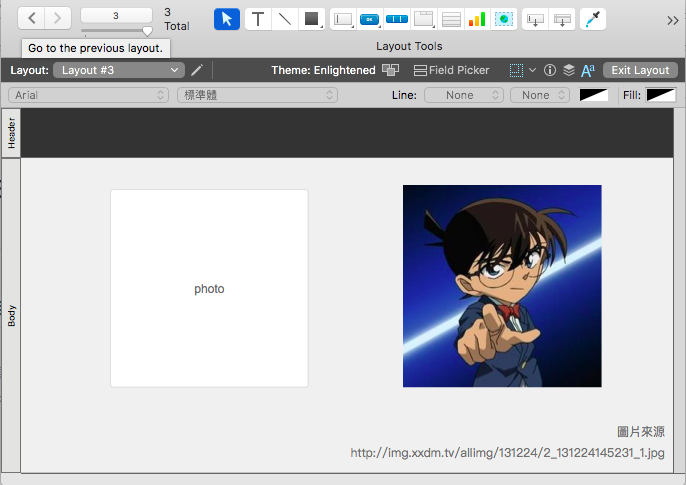Click the layout navigation slider handle
This screenshot has height=485, width=686.
point(147,31)
